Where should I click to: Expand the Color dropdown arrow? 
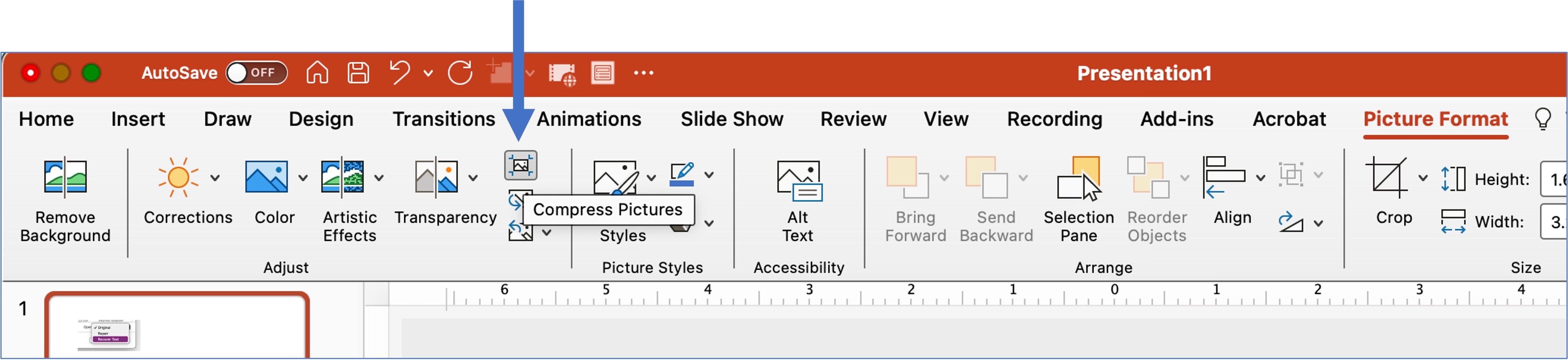(x=303, y=178)
